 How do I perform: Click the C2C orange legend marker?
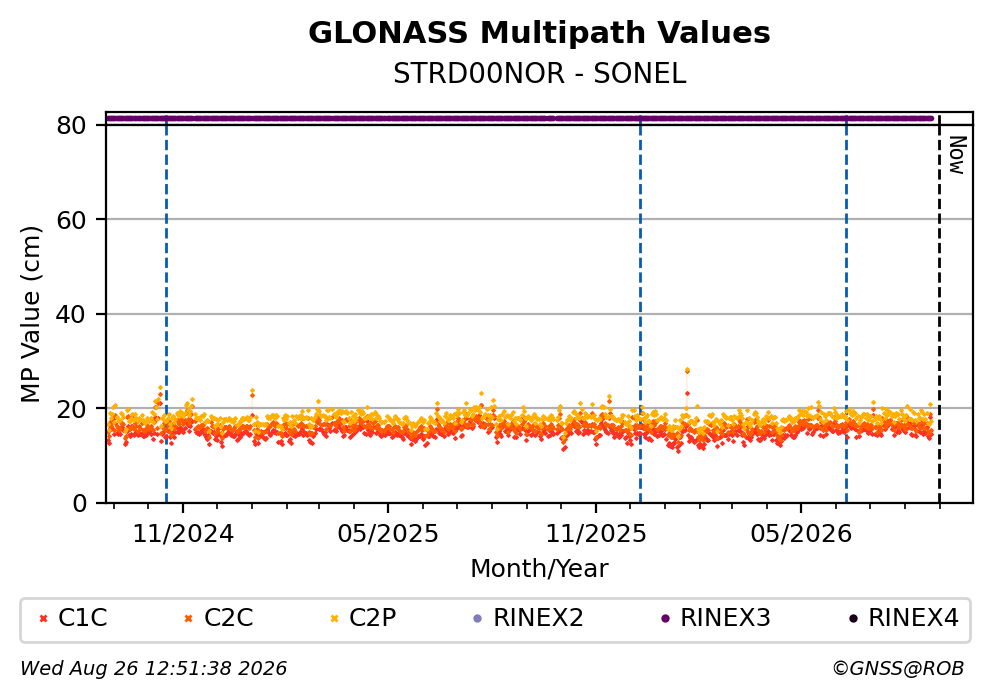(189, 618)
